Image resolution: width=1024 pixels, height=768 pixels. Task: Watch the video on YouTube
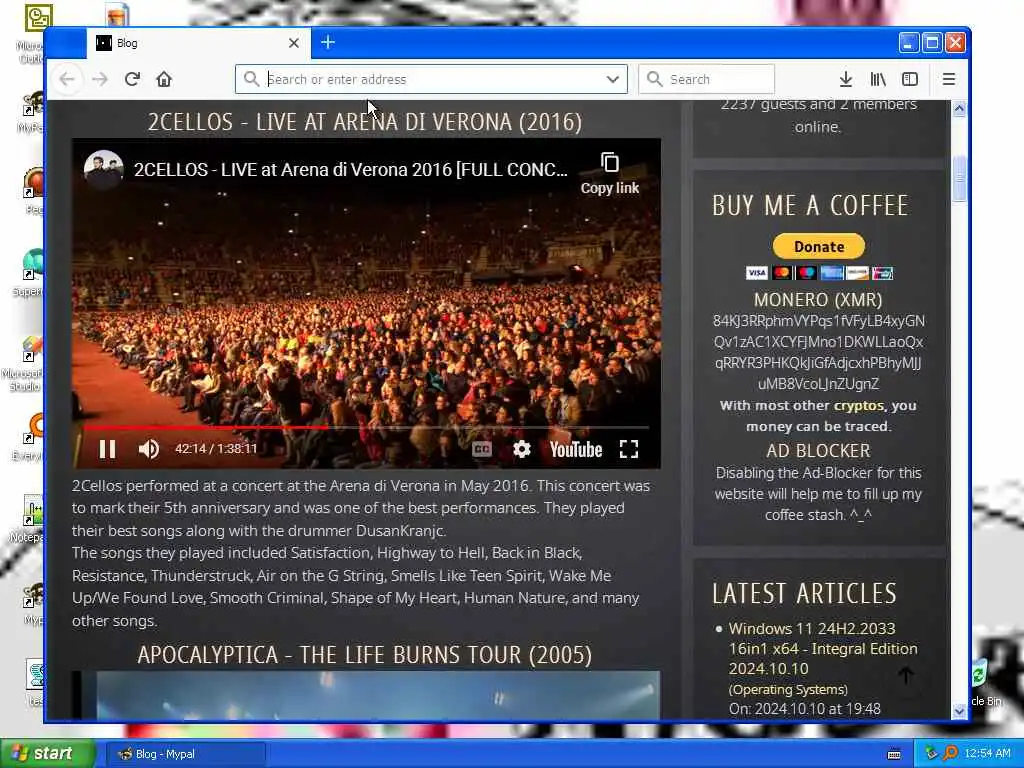pos(575,449)
